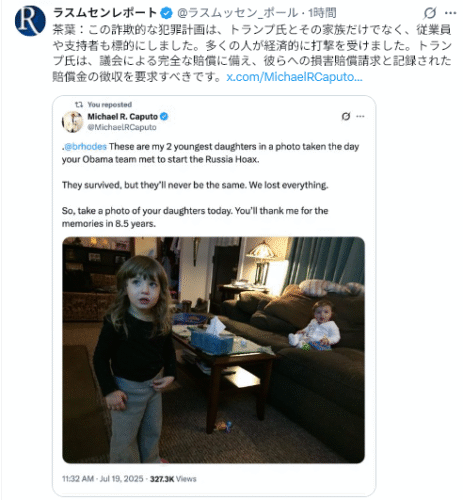Click the 11:32 AM · Jul 19, 2025 timestamp
The image size is (463, 500).
[103, 479]
